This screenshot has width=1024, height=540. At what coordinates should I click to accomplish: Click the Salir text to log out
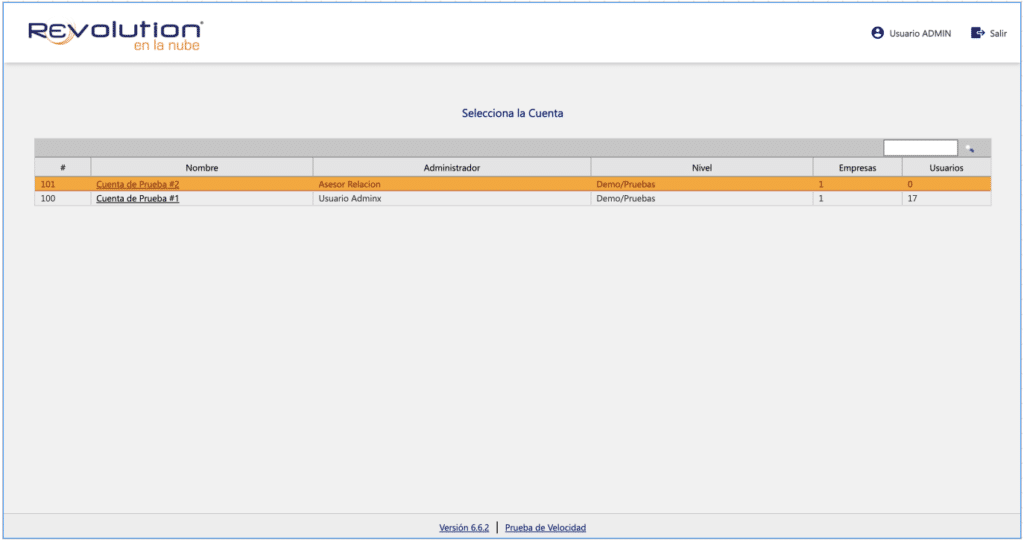(998, 33)
